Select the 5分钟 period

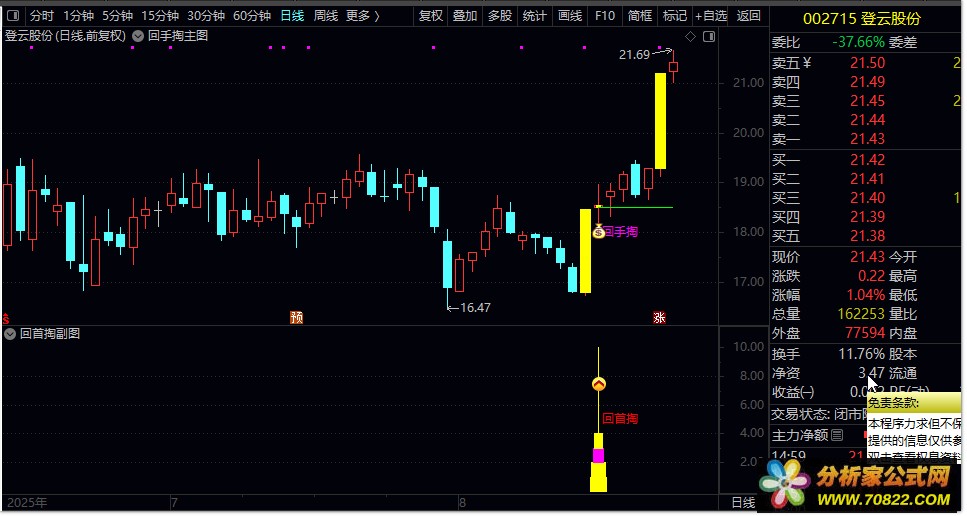(x=117, y=15)
